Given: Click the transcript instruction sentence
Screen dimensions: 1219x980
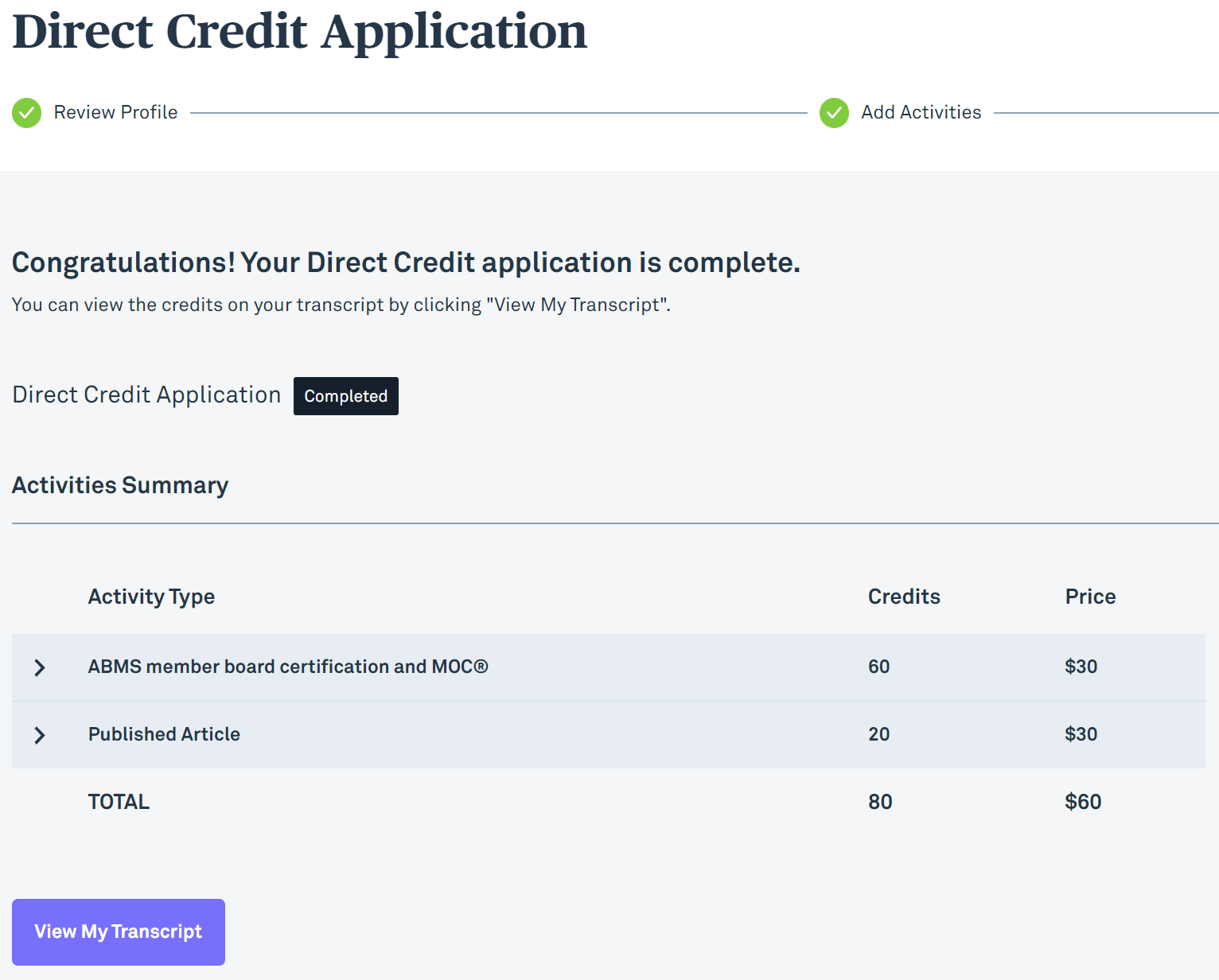Looking at the screenshot, I should pyautogui.click(x=341, y=305).
